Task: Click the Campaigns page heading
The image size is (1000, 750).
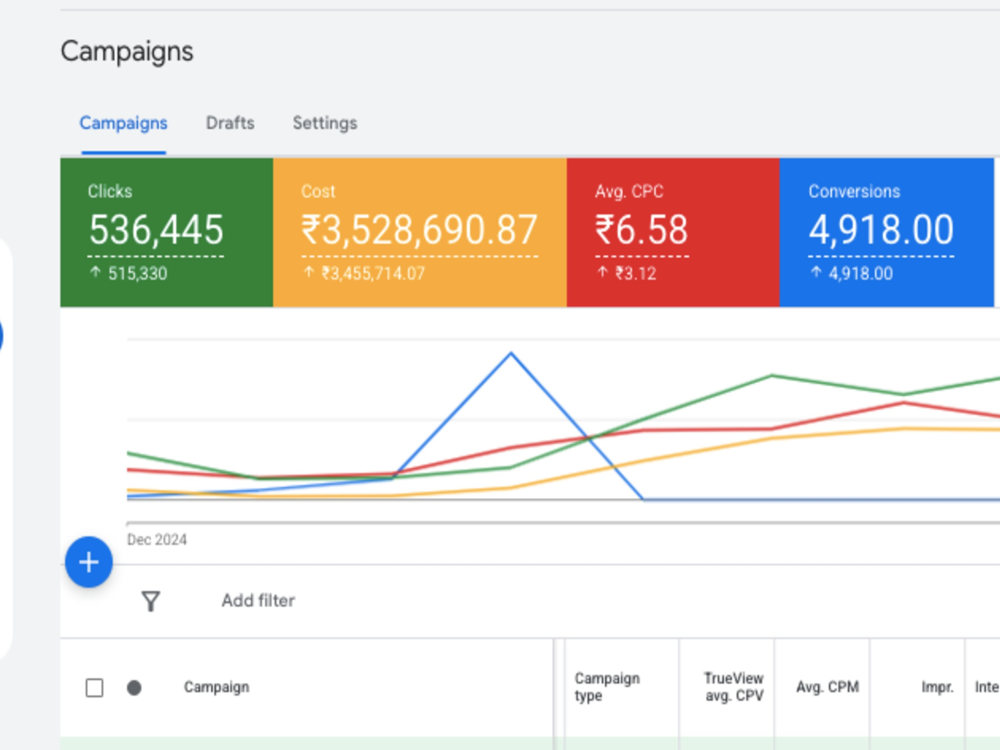Action: pos(127,51)
